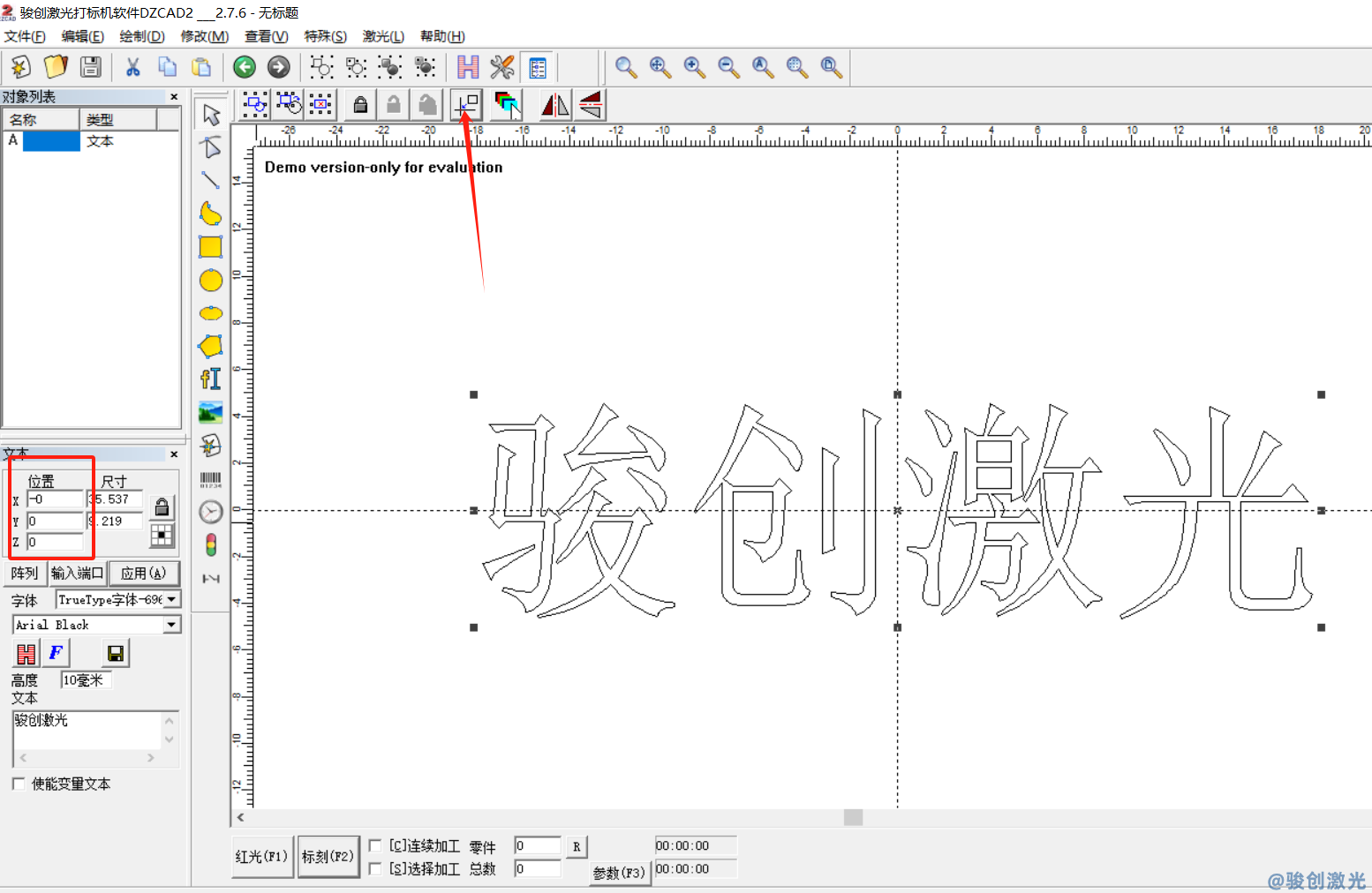Click the 应用(A) button
The height and width of the screenshot is (893, 1372).
click(144, 573)
